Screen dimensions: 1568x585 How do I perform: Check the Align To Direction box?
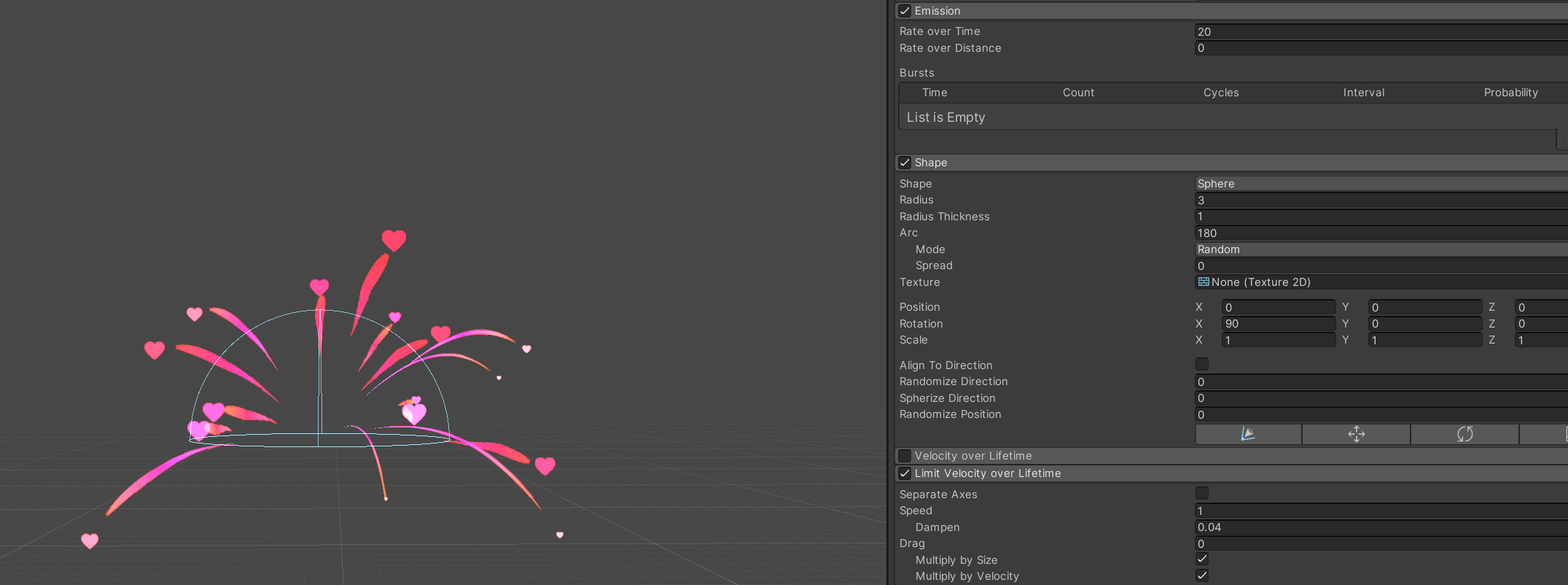click(1202, 364)
